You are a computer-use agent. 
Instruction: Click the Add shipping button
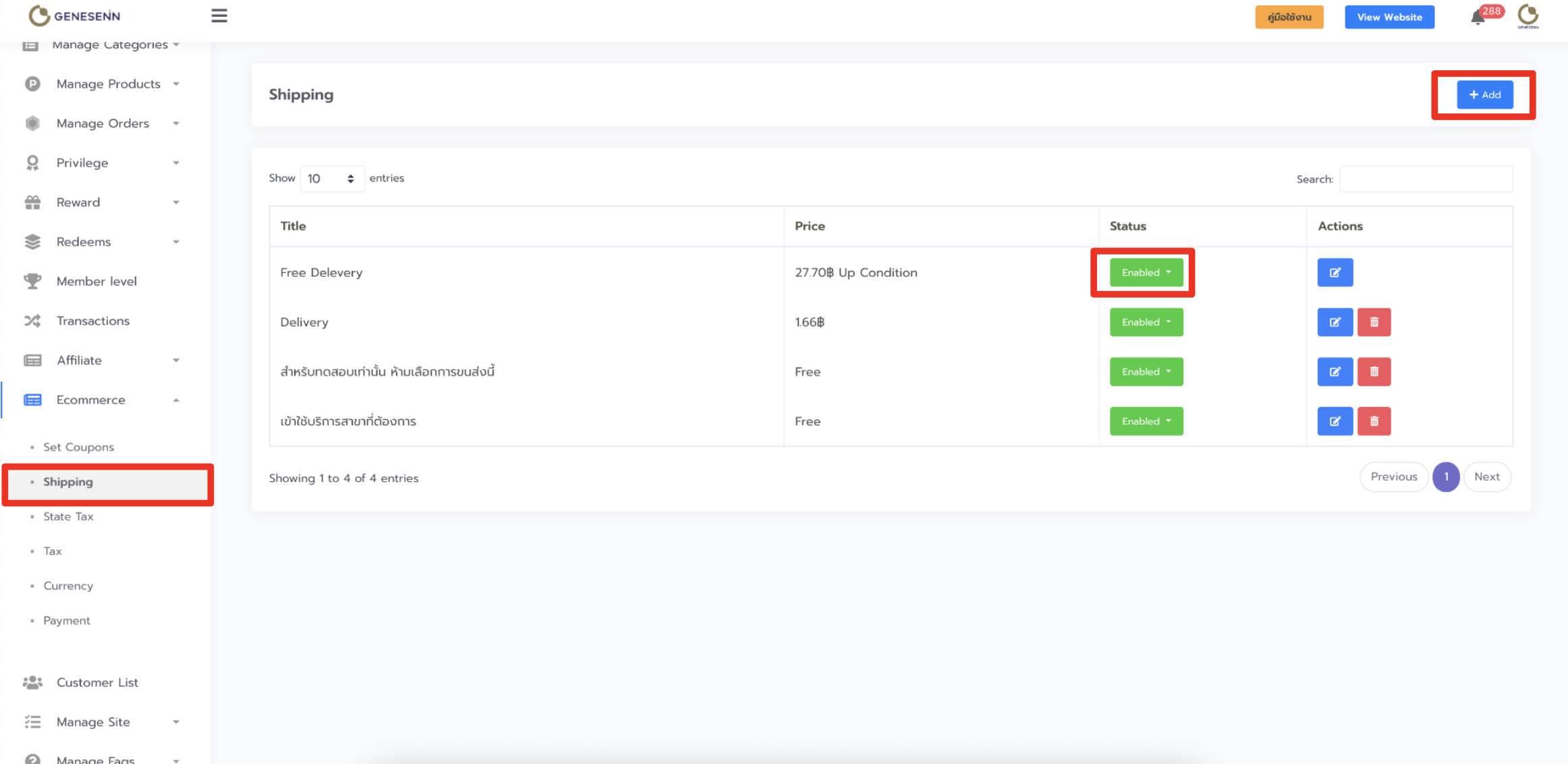[1484, 94]
